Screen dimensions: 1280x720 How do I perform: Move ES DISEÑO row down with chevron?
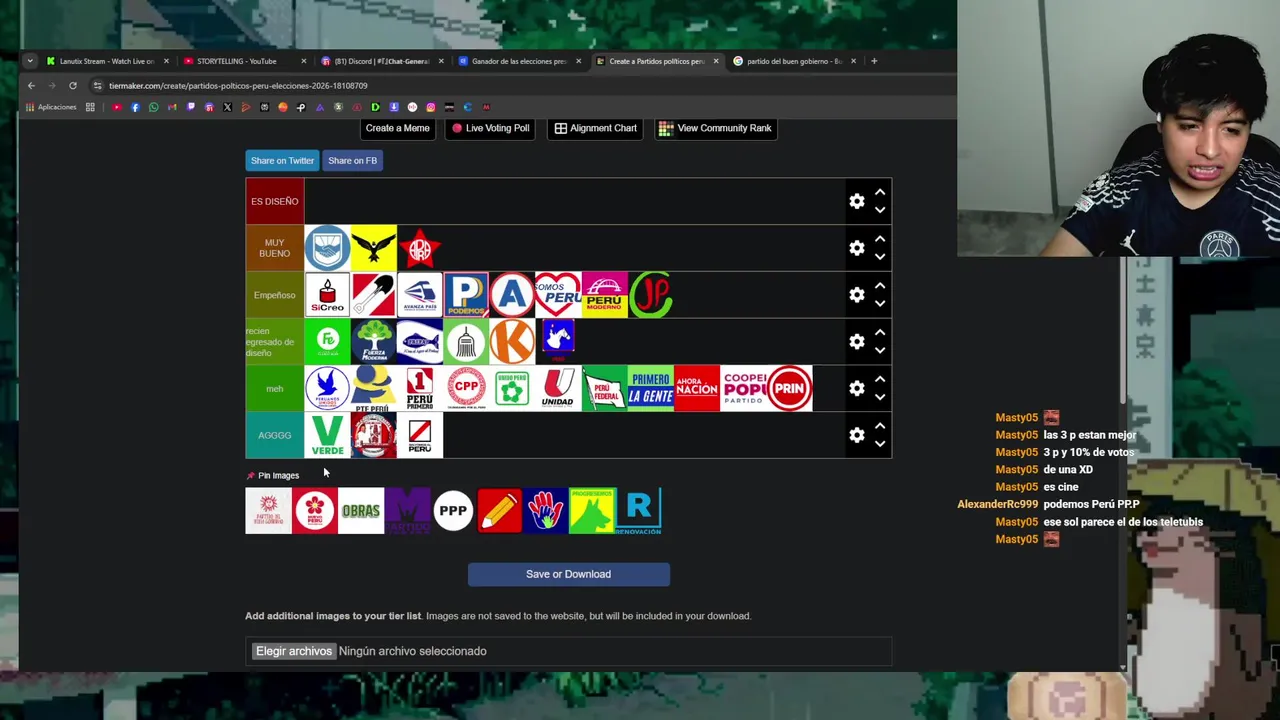pyautogui.click(x=880, y=210)
